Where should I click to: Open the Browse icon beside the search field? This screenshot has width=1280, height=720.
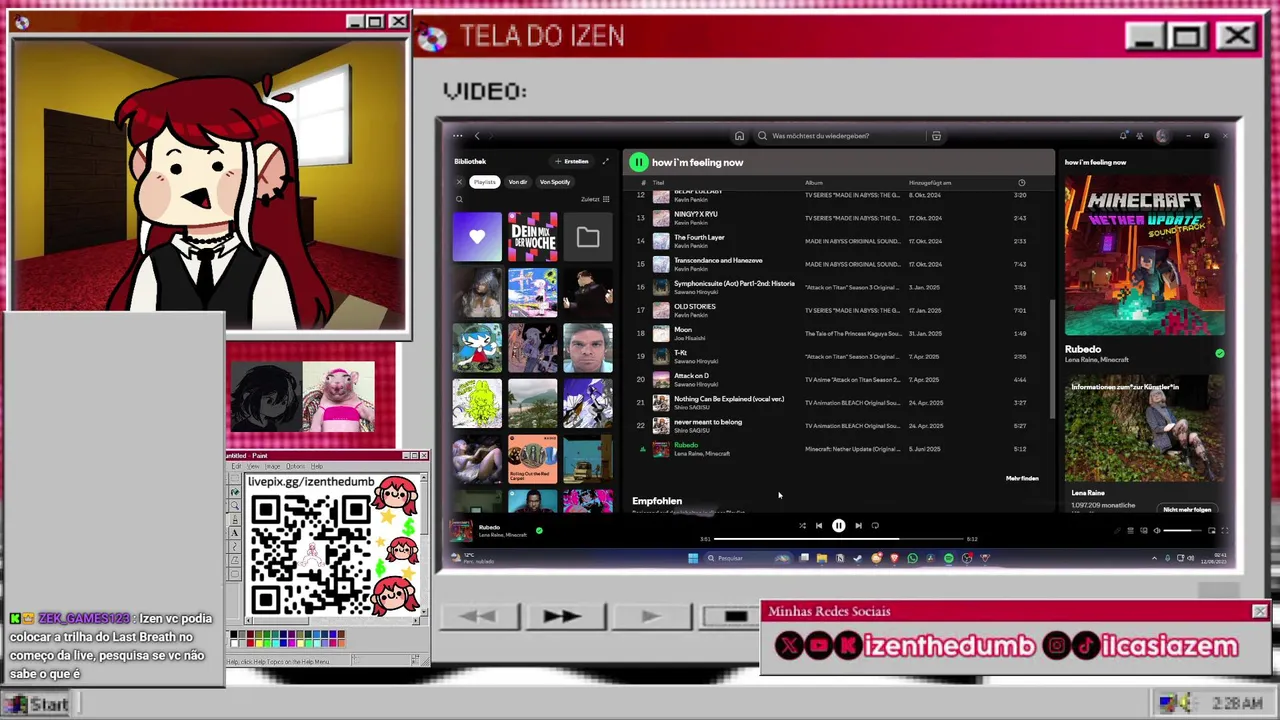click(x=936, y=136)
